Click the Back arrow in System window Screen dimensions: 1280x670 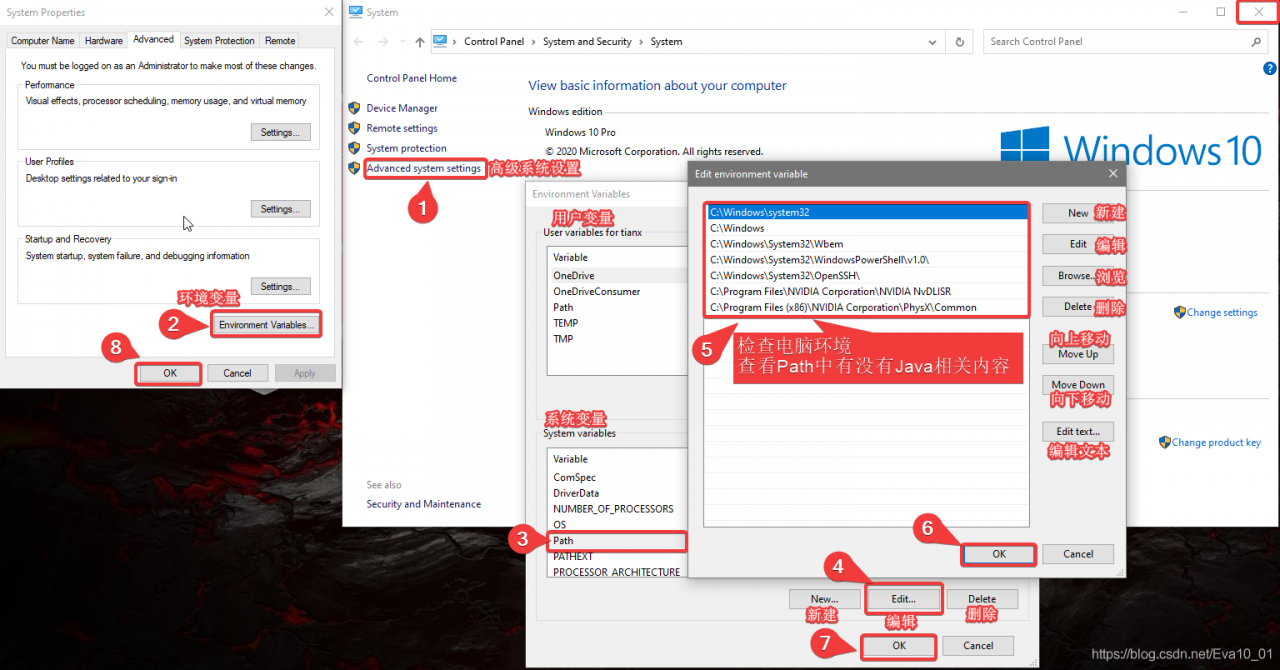pyautogui.click(x=360, y=42)
